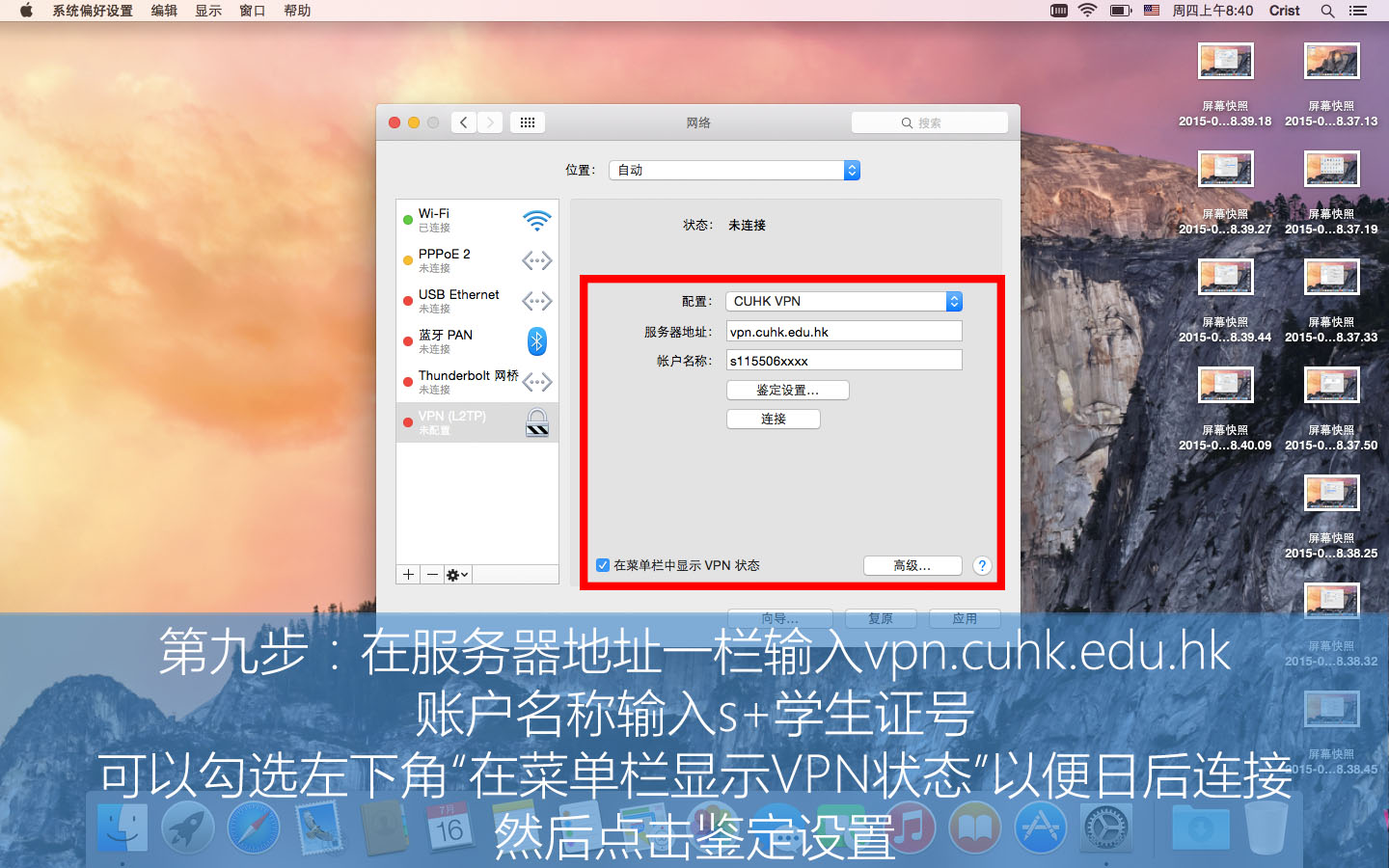This screenshot has width=1389, height=868.
Task: Go back with the left arrow toolbar button
Action: pyautogui.click(x=464, y=122)
